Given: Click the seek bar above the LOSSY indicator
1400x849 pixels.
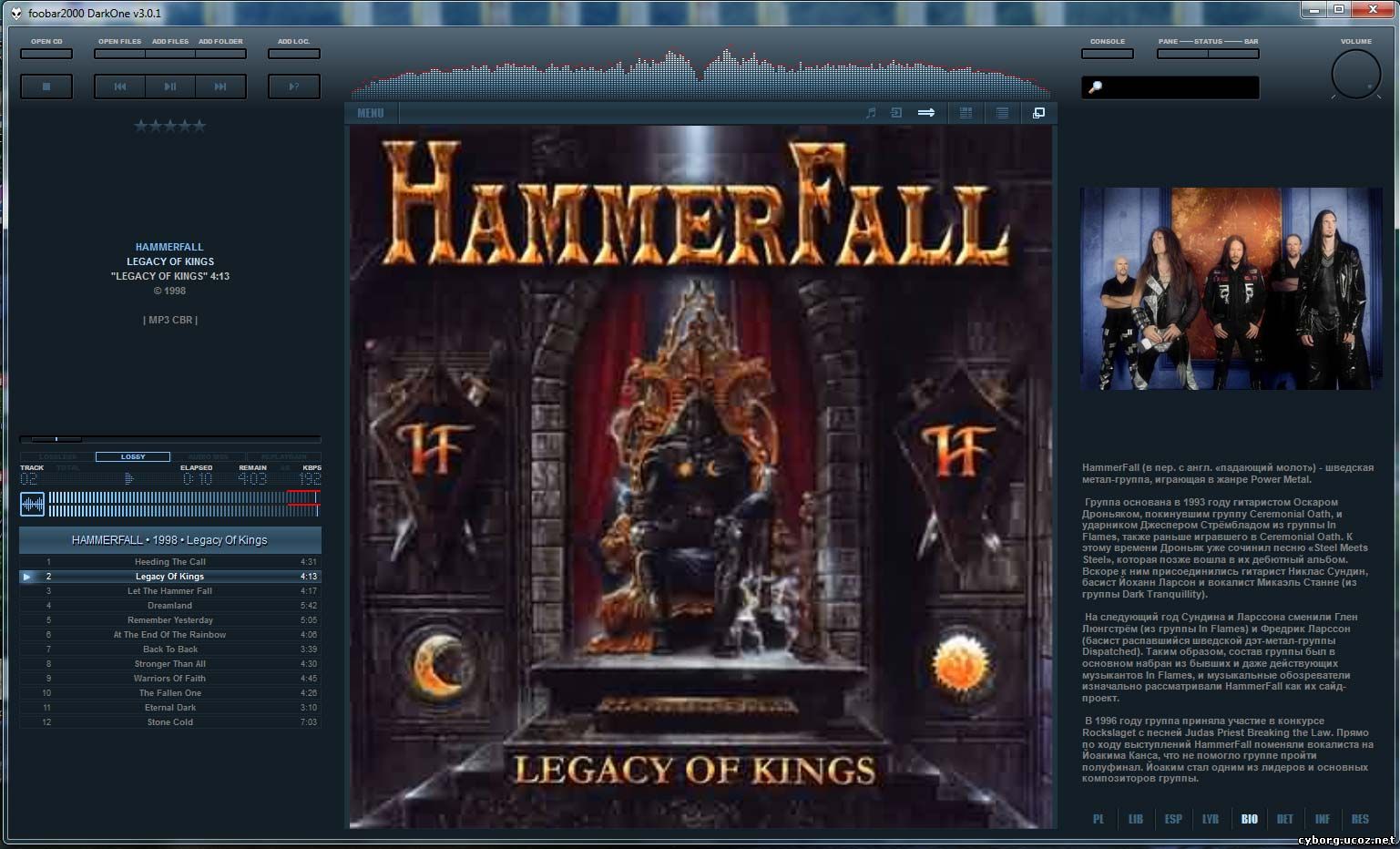Looking at the screenshot, I should coord(170,439).
